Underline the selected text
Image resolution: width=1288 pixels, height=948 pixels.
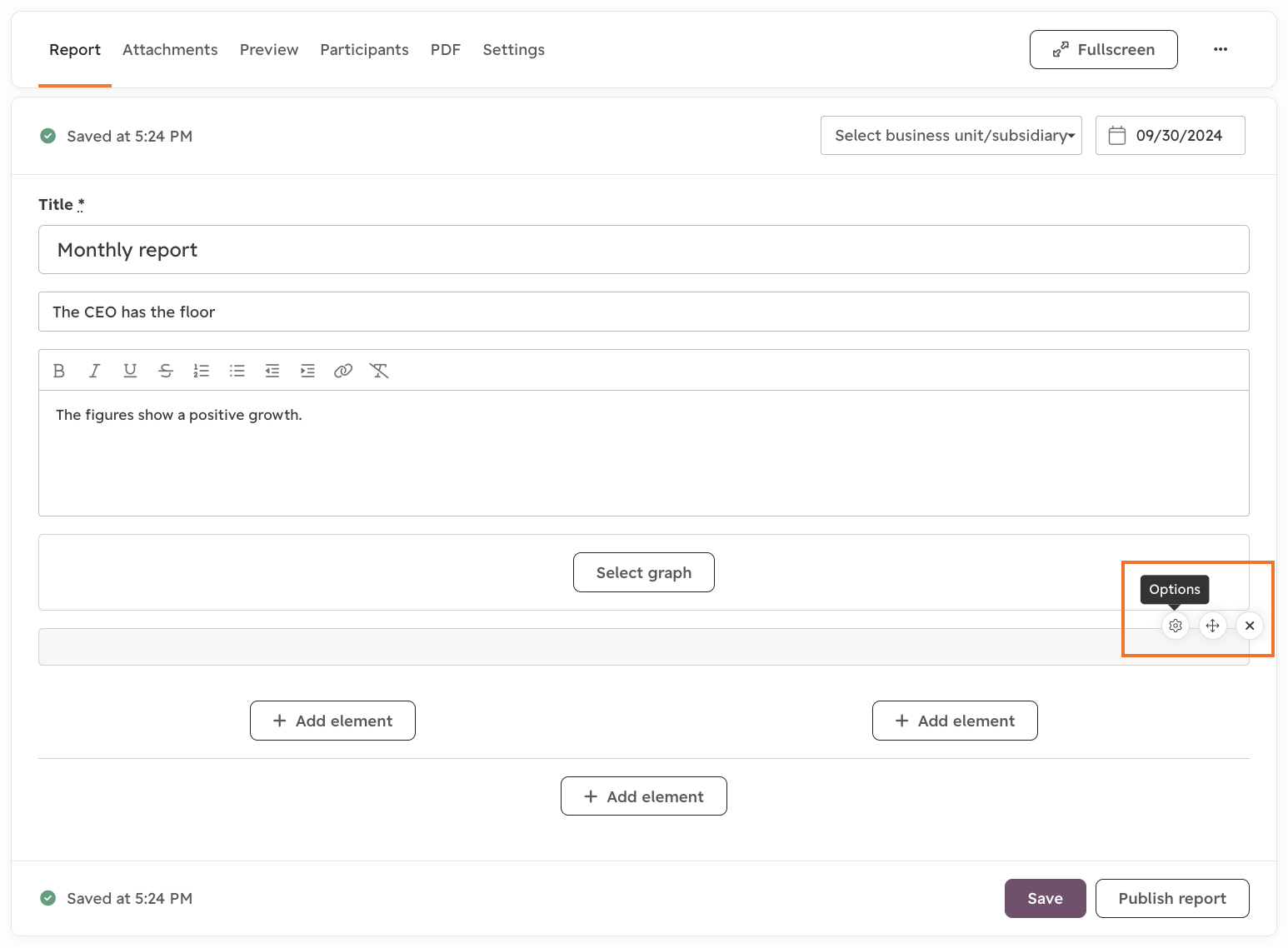pos(130,371)
